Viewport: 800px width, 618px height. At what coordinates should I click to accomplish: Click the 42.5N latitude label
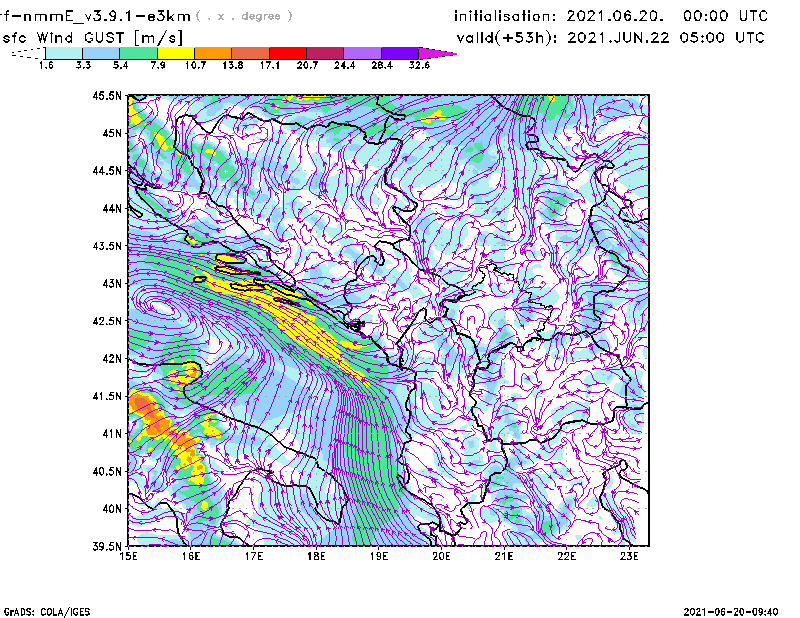tap(108, 321)
